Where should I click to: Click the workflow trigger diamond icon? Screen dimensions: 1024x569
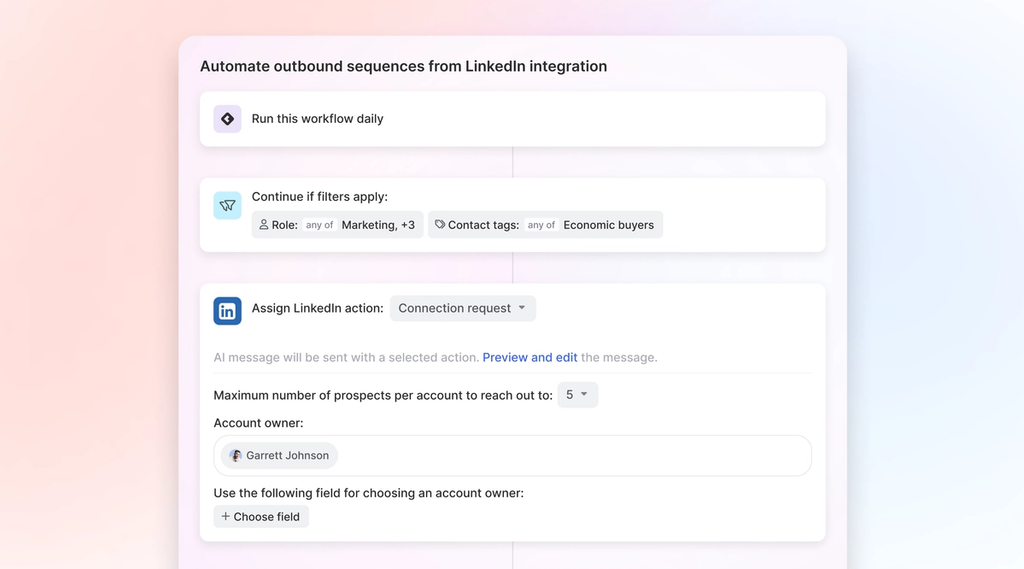coord(227,119)
